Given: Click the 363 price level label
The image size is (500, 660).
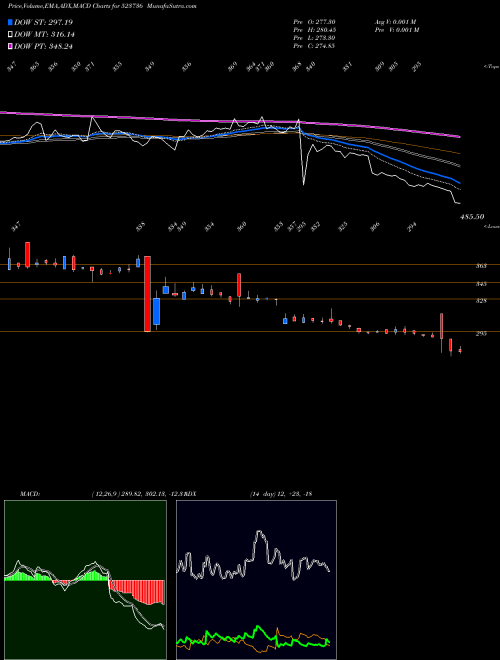Looking at the screenshot, I should pyautogui.click(x=481, y=266).
